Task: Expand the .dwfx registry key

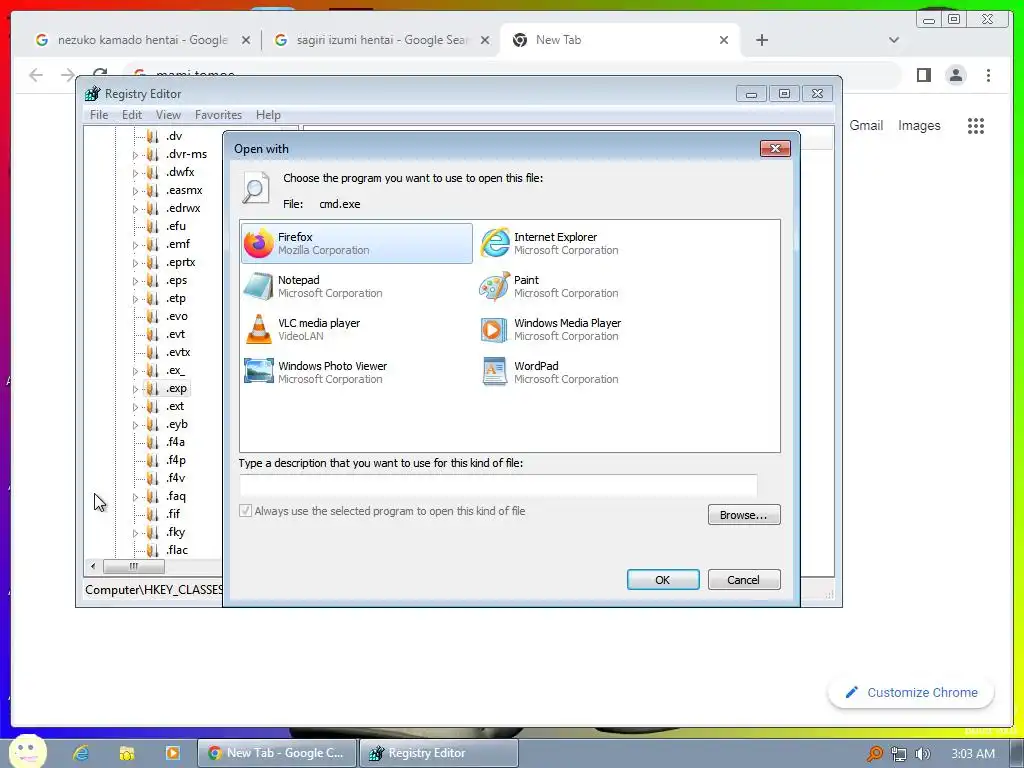Action: click(x=135, y=173)
